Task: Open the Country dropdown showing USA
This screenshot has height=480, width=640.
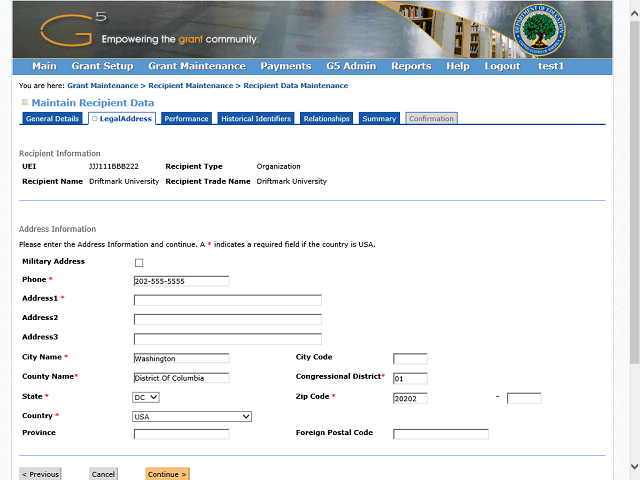Action: [192, 416]
